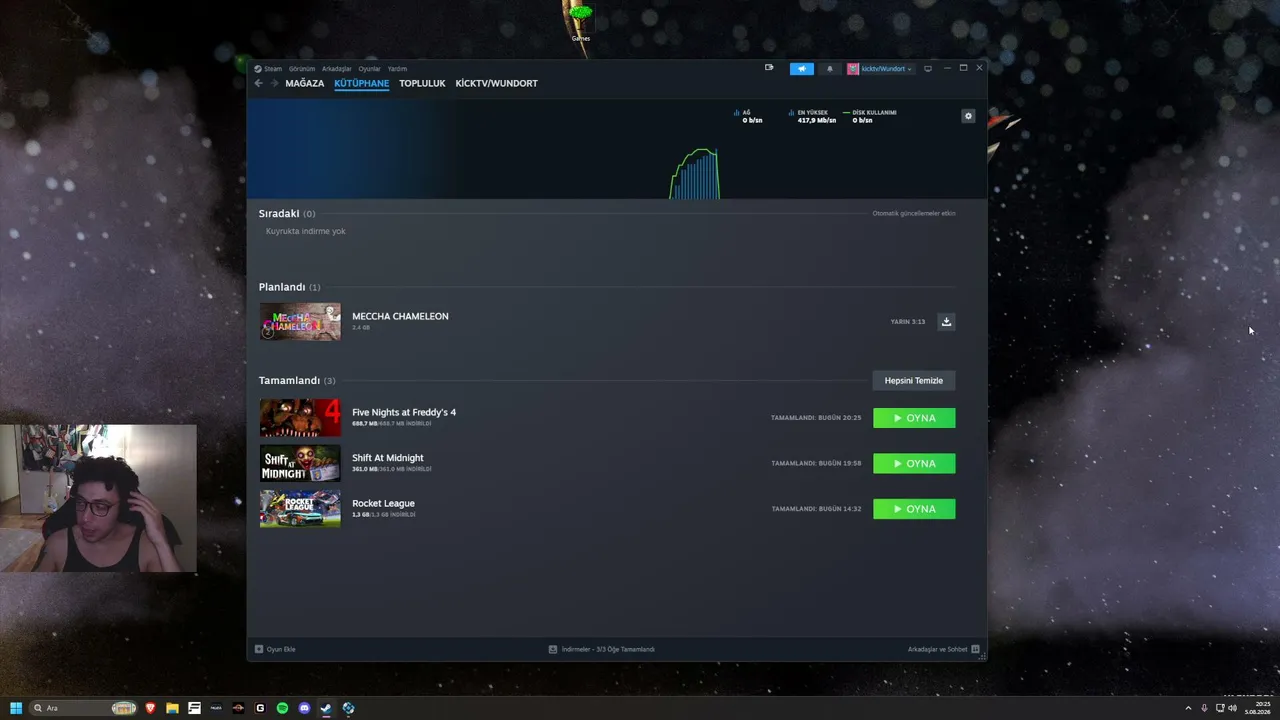Viewport: 1280px width, 720px height.
Task: Open the download settings gear
Action: [968, 116]
